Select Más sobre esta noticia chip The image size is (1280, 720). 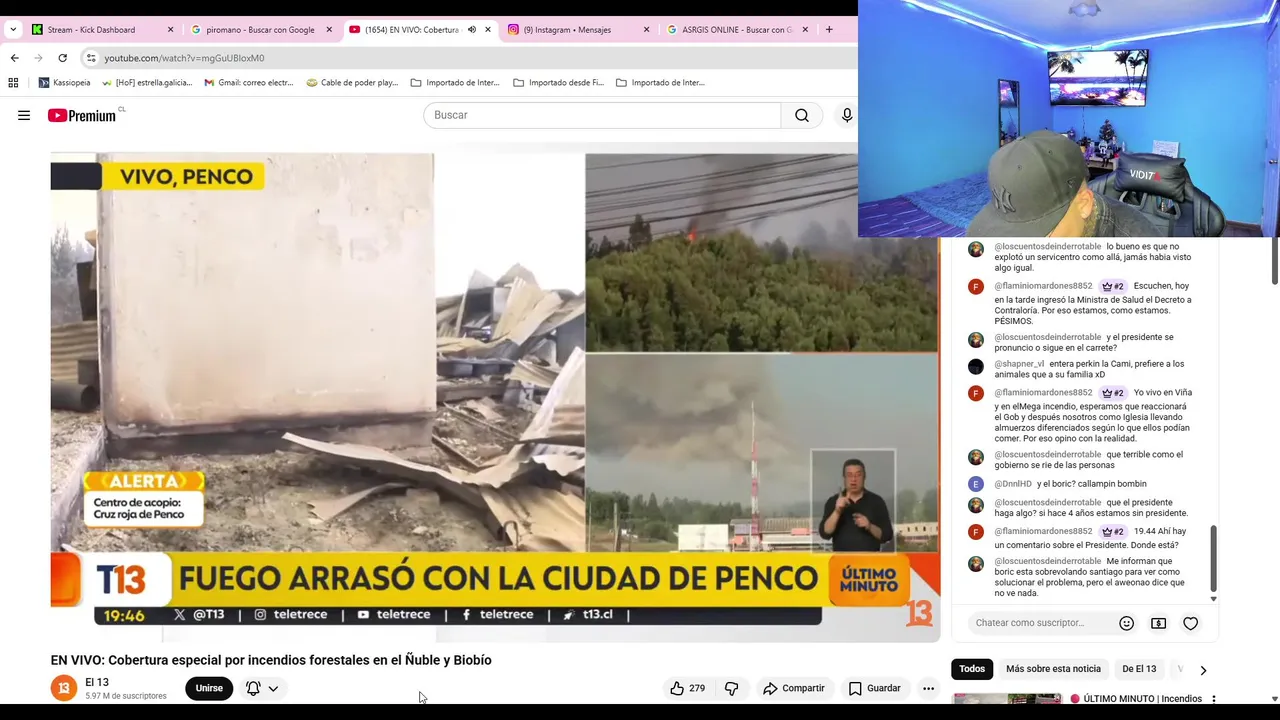coord(1053,669)
